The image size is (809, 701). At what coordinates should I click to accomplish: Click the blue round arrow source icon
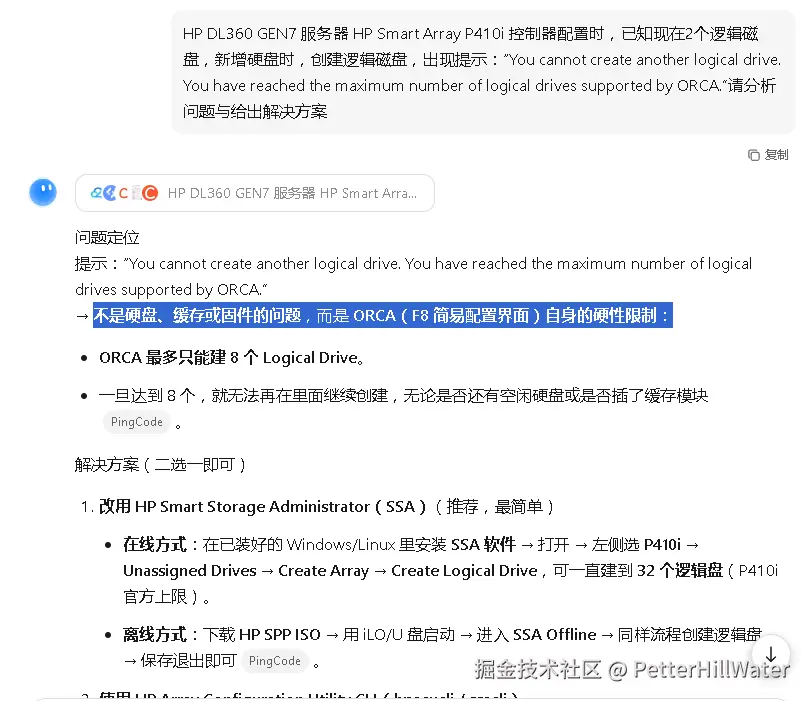109,193
